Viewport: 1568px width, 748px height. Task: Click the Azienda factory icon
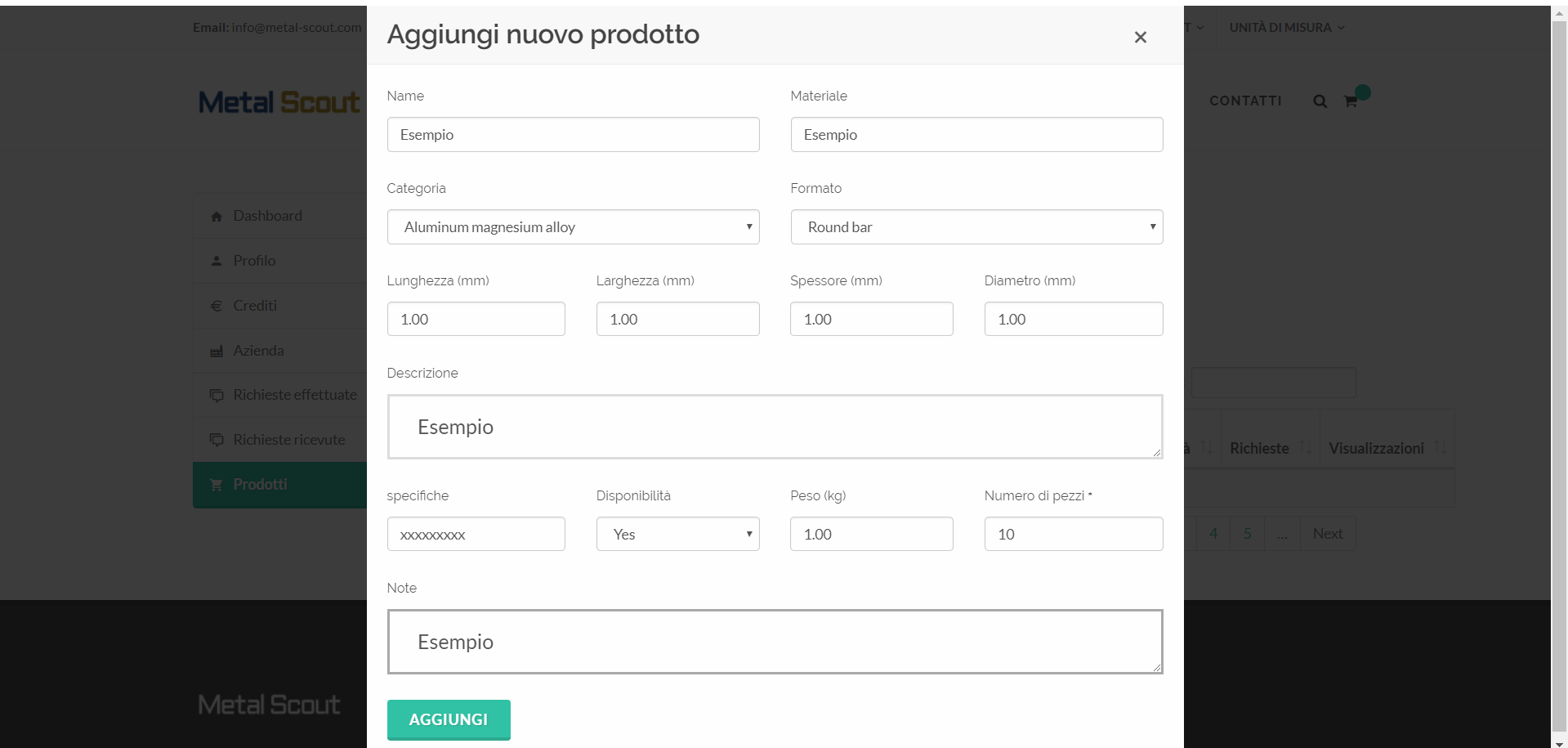[x=217, y=351]
